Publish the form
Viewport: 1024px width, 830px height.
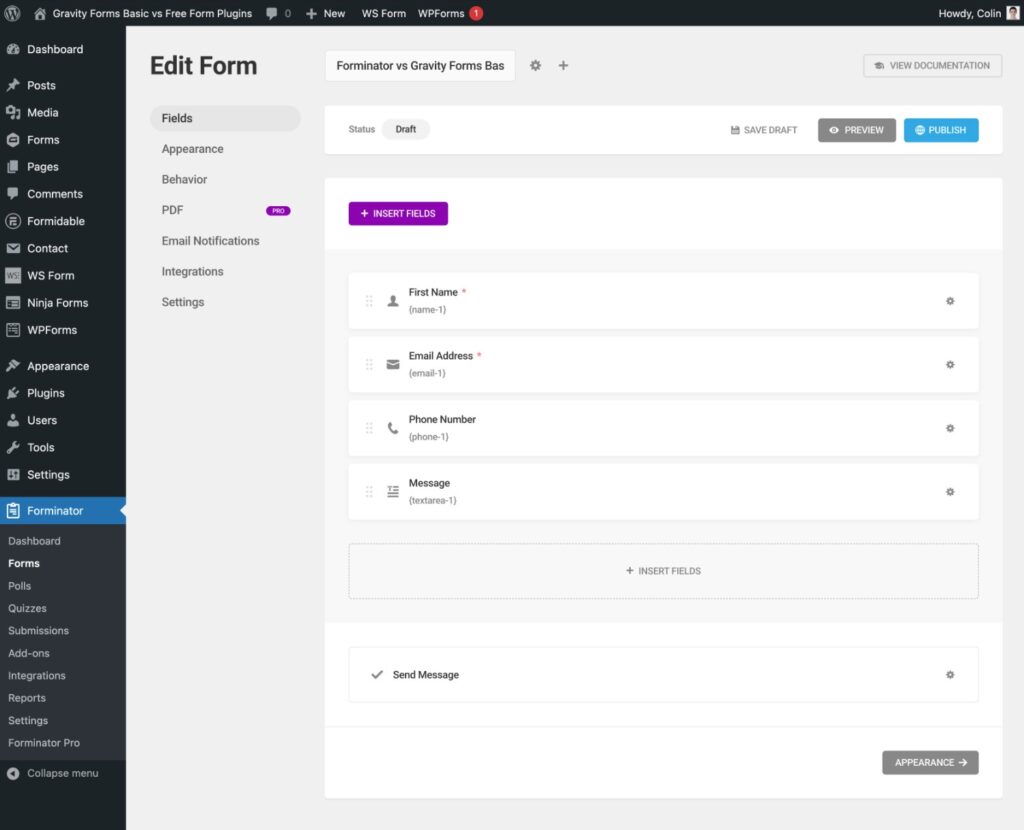coord(940,129)
